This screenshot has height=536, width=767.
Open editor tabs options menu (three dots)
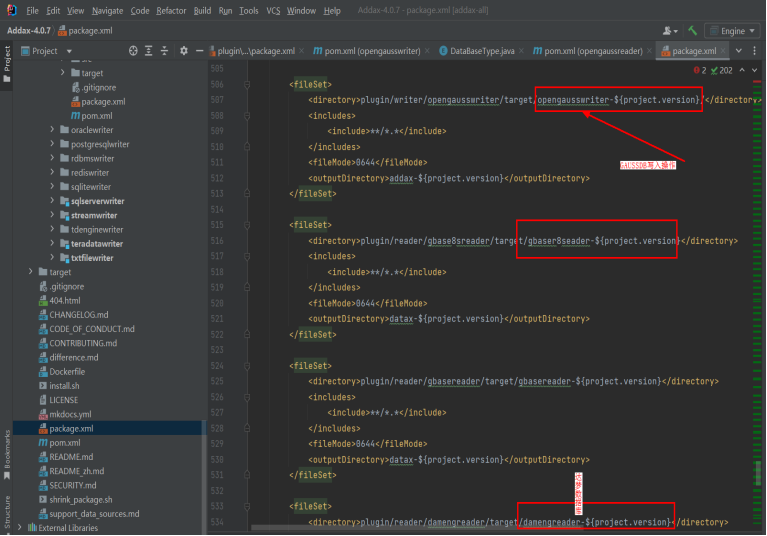pyautogui.click(x=754, y=51)
